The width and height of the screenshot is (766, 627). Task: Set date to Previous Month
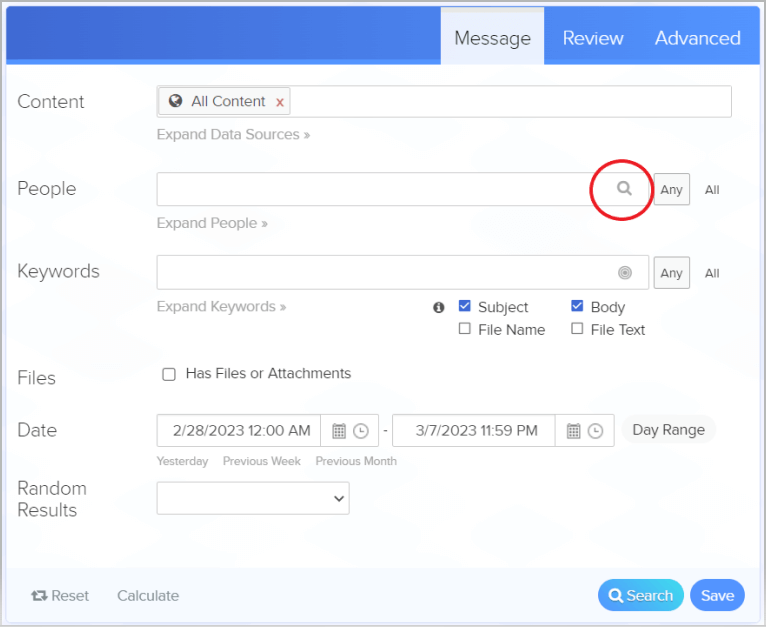tap(356, 461)
